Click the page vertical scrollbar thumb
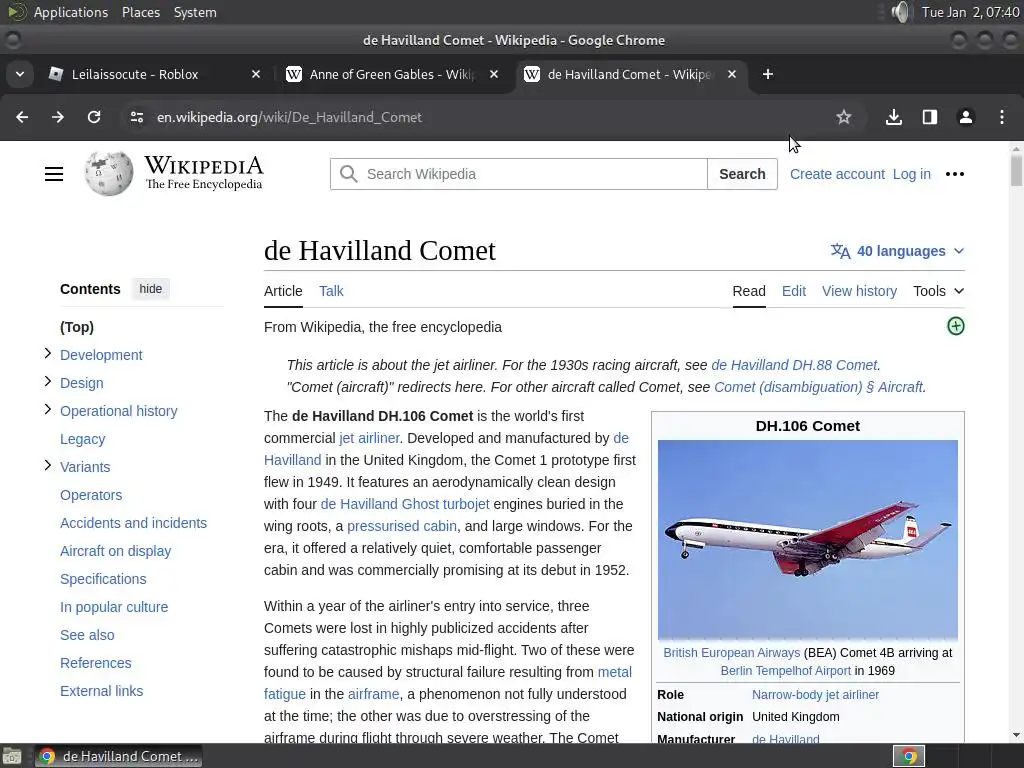 tap(1016, 171)
